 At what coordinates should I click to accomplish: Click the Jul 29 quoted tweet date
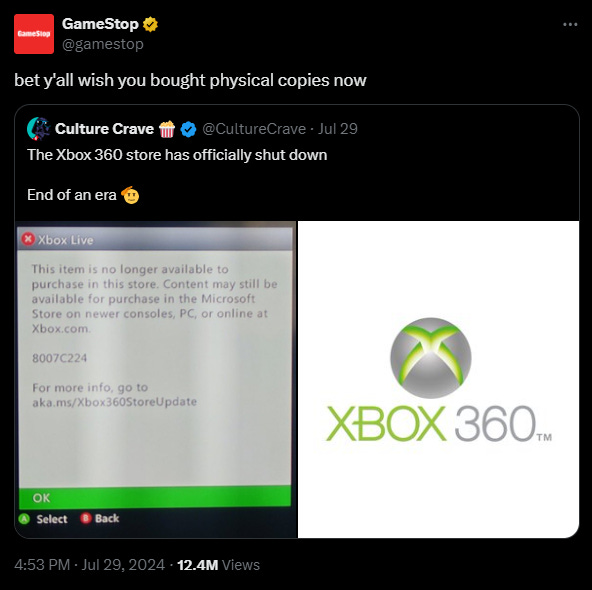click(x=338, y=129)
